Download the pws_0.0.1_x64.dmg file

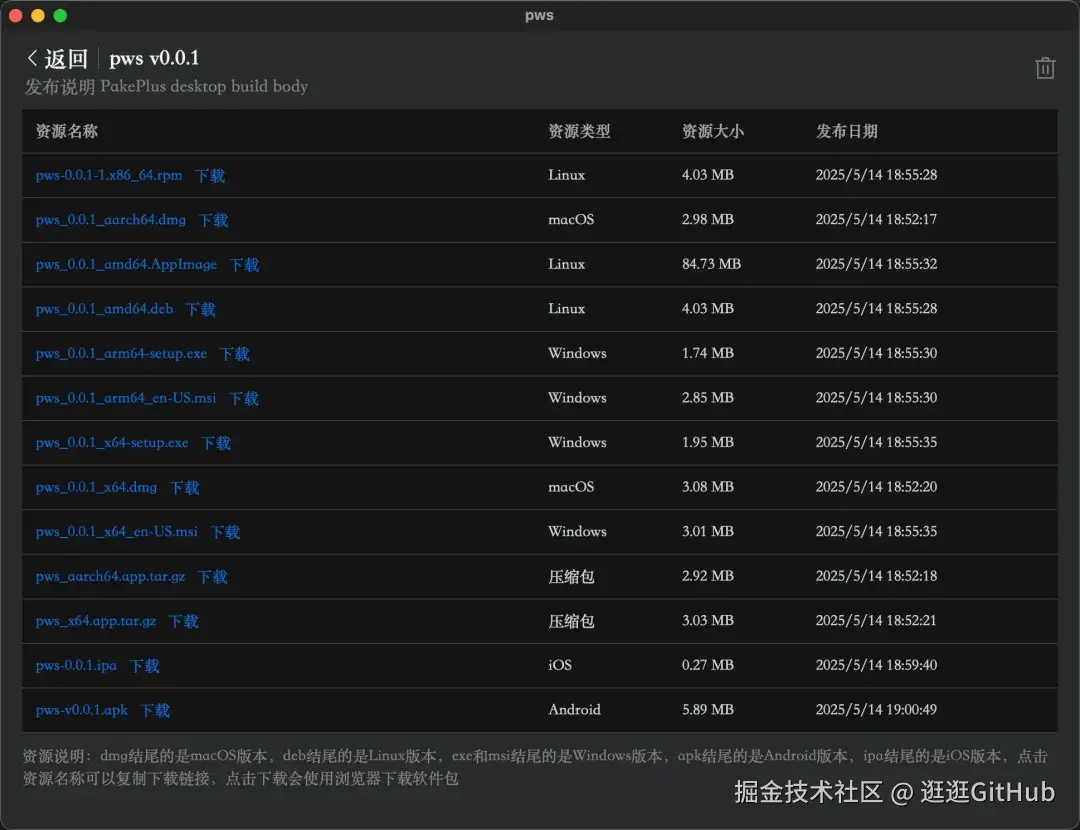[183, 487]
